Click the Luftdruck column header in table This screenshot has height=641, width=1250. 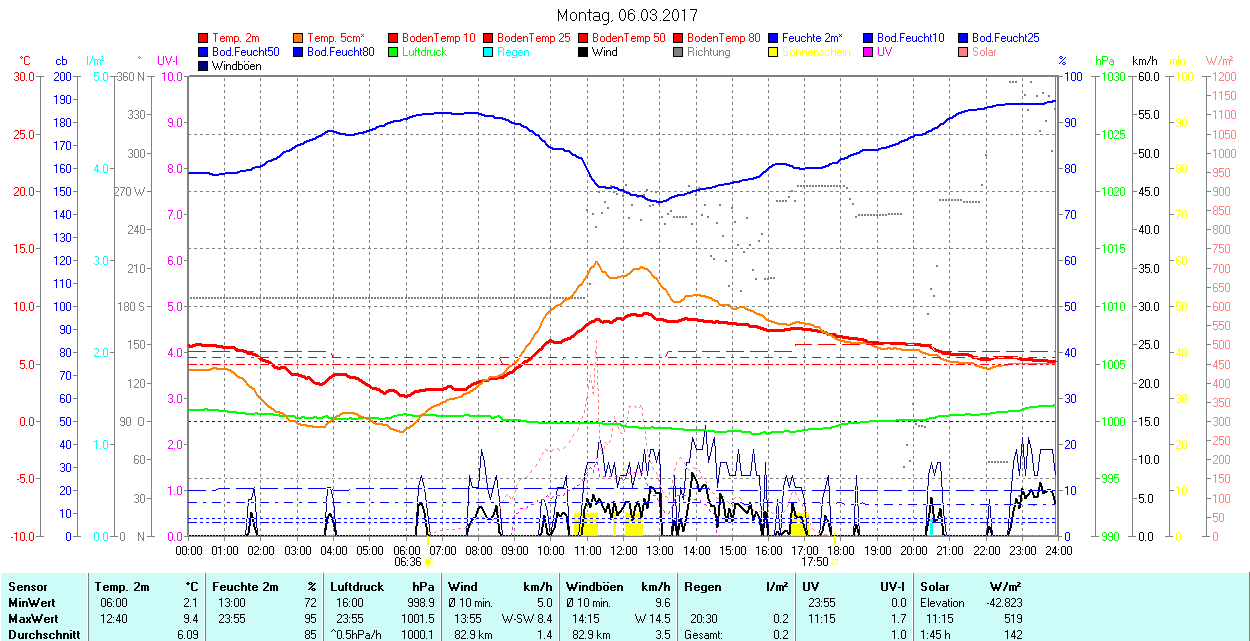click(357, 586)
